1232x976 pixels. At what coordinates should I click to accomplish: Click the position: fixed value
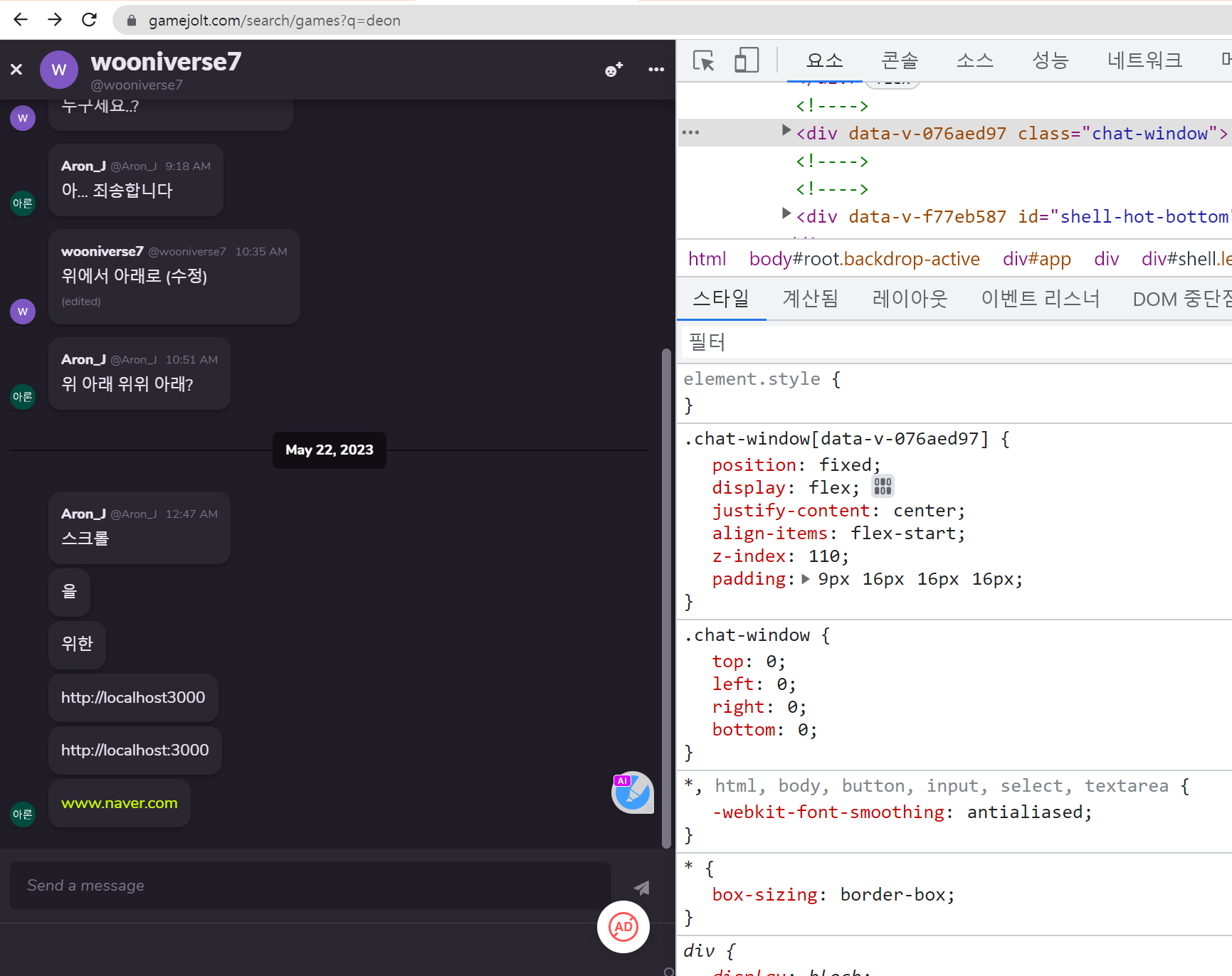point(845,465)
